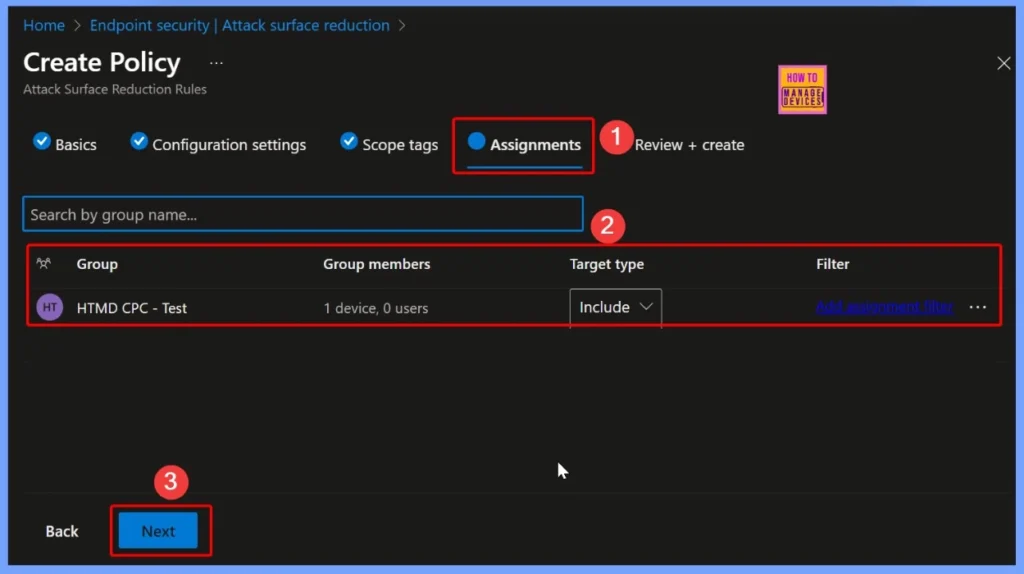Screen dimensions: 1024x574
Task: Click the Next button
Action: click(x=158, y=531)
